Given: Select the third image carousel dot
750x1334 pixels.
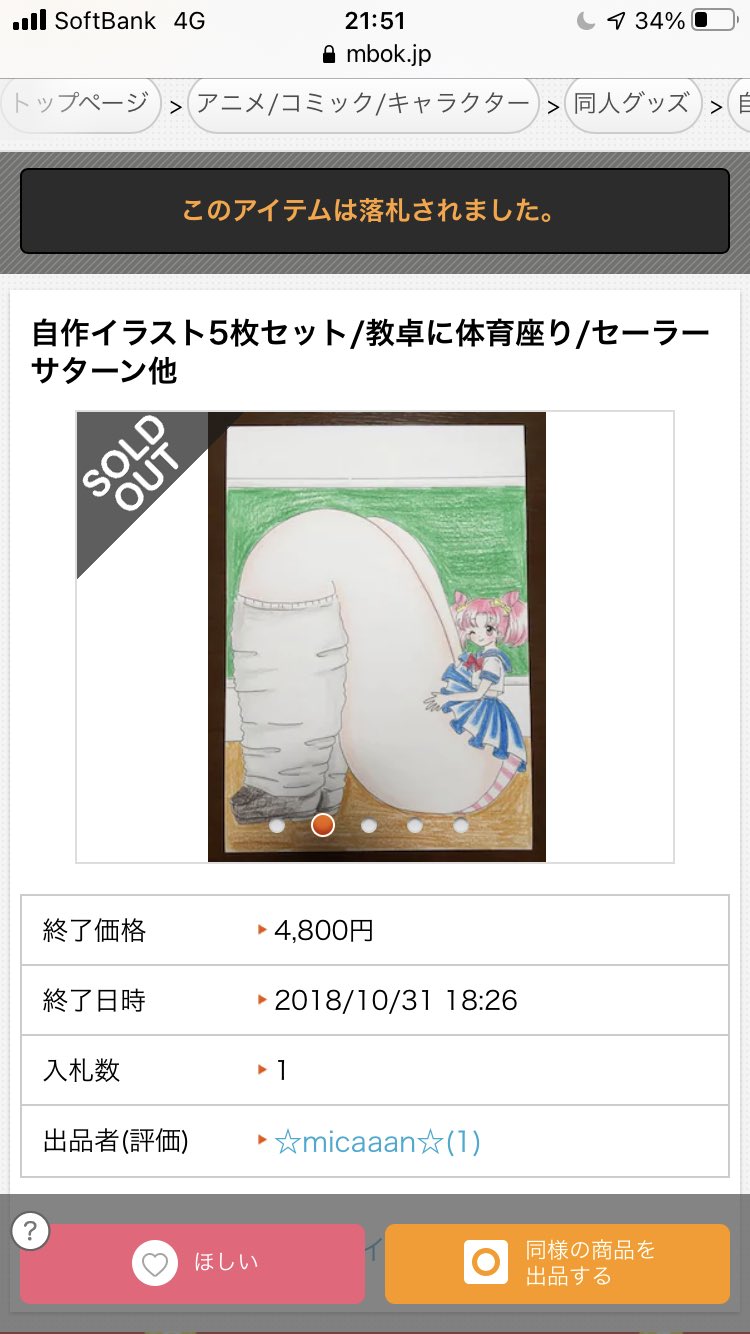Looking at the screenshot, I should [x=368, y=826].
